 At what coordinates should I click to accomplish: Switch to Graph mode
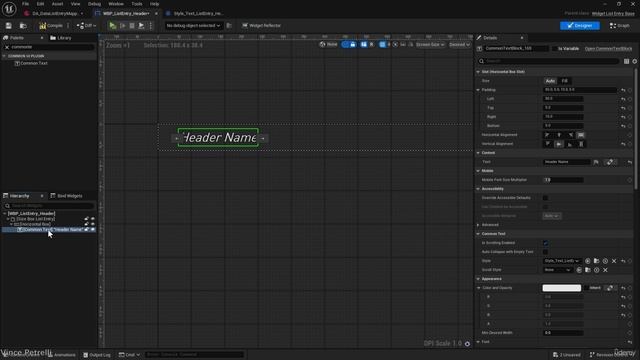point(620,26)
